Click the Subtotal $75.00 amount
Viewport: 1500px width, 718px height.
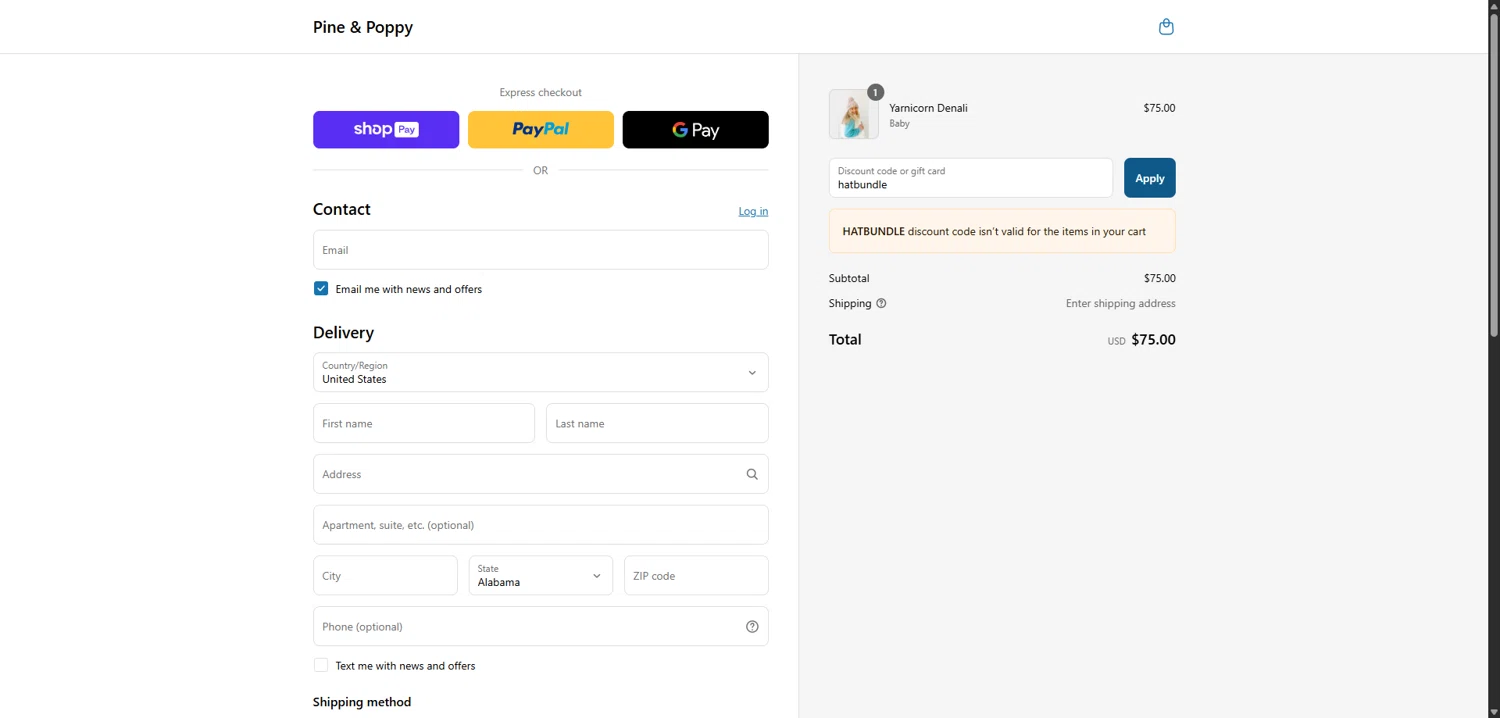pyautogui.click(x=1160, y=278)
